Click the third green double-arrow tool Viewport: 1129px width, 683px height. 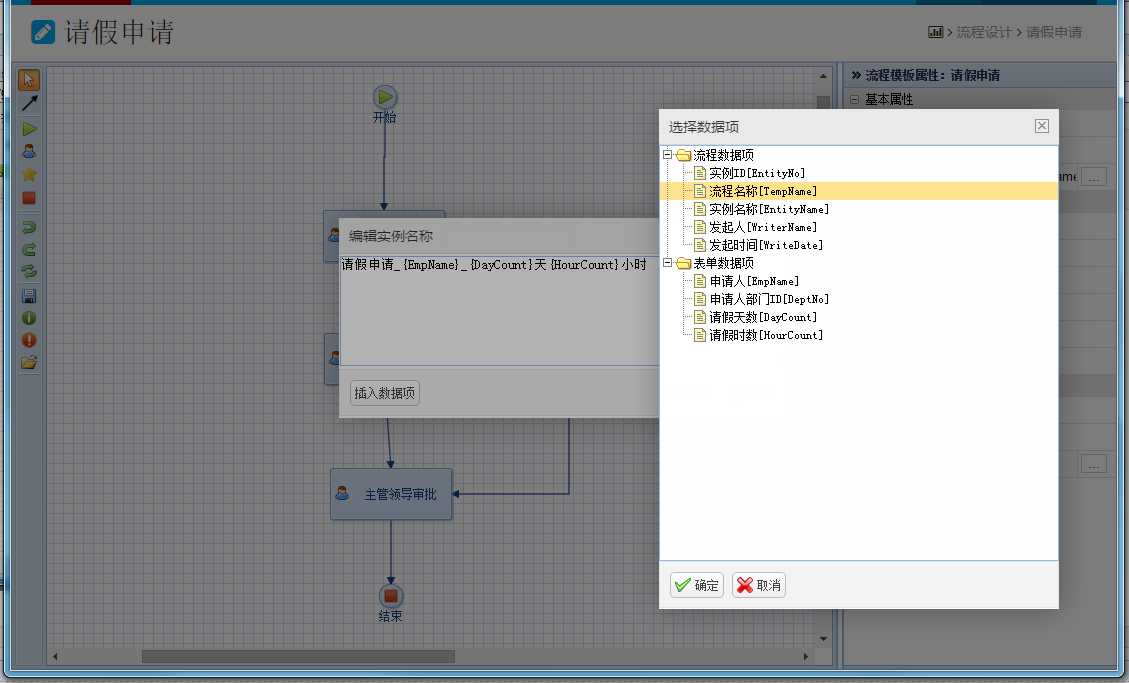tap(30, 271)
